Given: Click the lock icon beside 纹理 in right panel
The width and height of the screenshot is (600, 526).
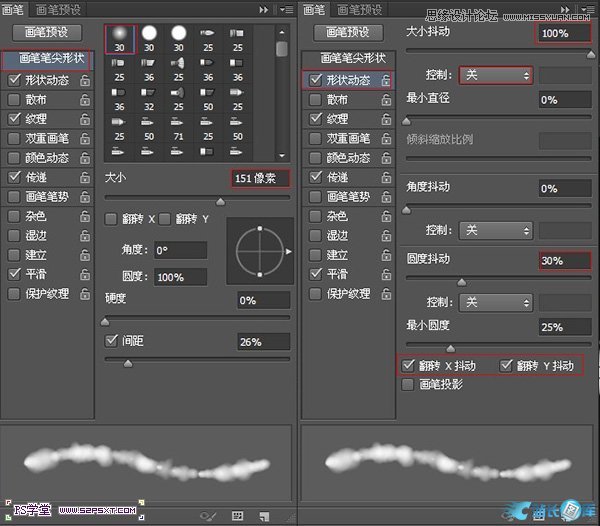Looking at the screenshot, I should (384, 119).
